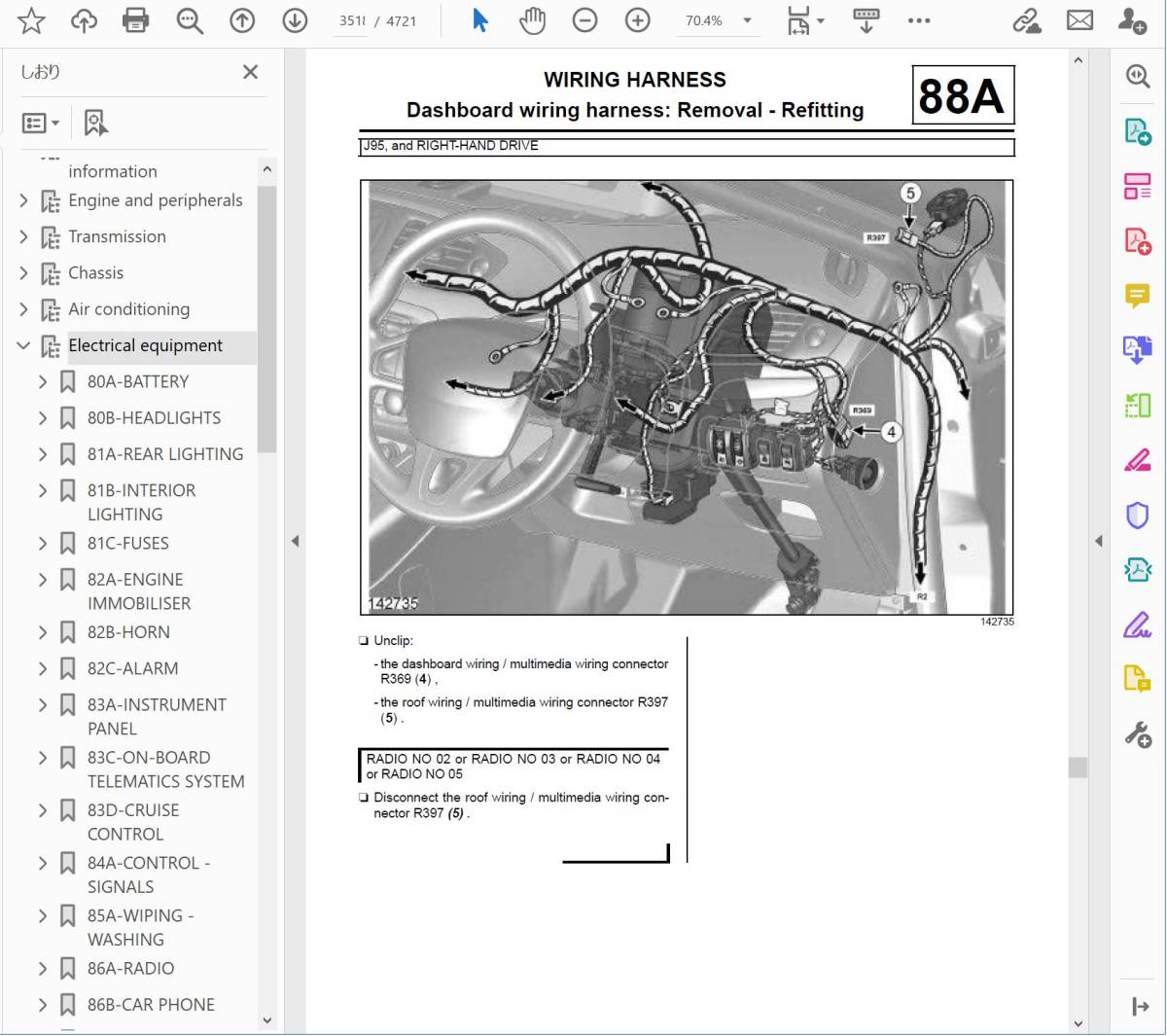Print the document using the printer icon
The width and height of the screenshot is (1167, 1036).
(136, 20)
